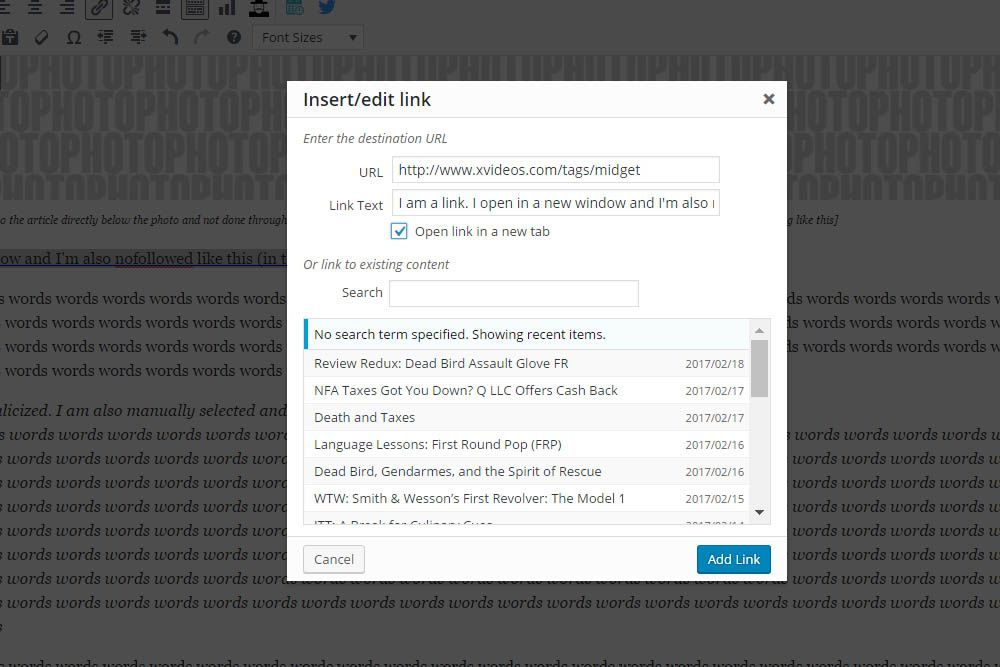This screenshot has width=1000, height=667.
Task: Select Dead Bird, Gendarmes, and the Spirit of Rescue
Action: 527,471
